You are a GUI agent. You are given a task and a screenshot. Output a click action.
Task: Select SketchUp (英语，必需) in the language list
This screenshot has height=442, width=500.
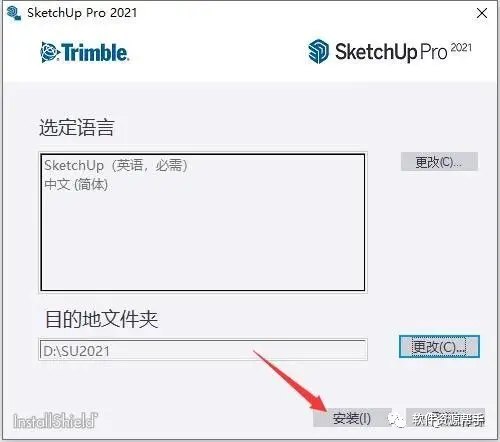[116, 165]
